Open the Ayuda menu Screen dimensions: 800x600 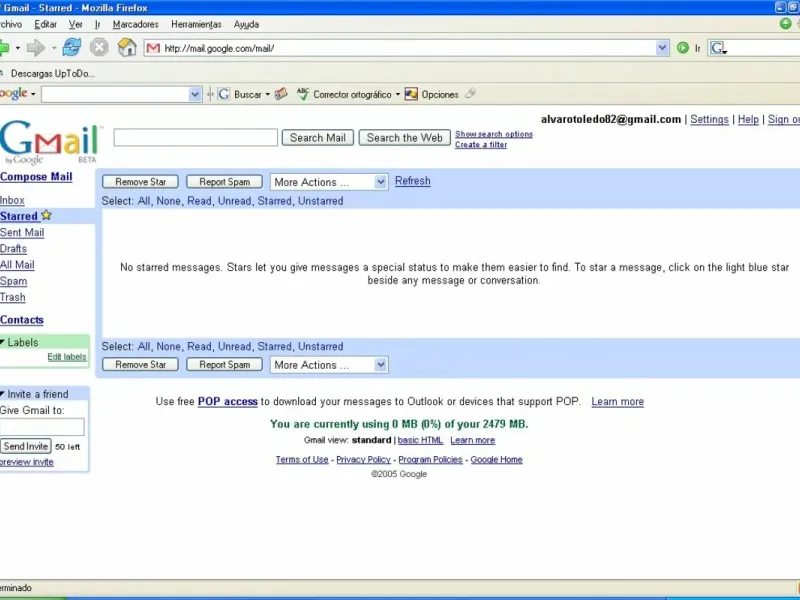tap(246, 24)
